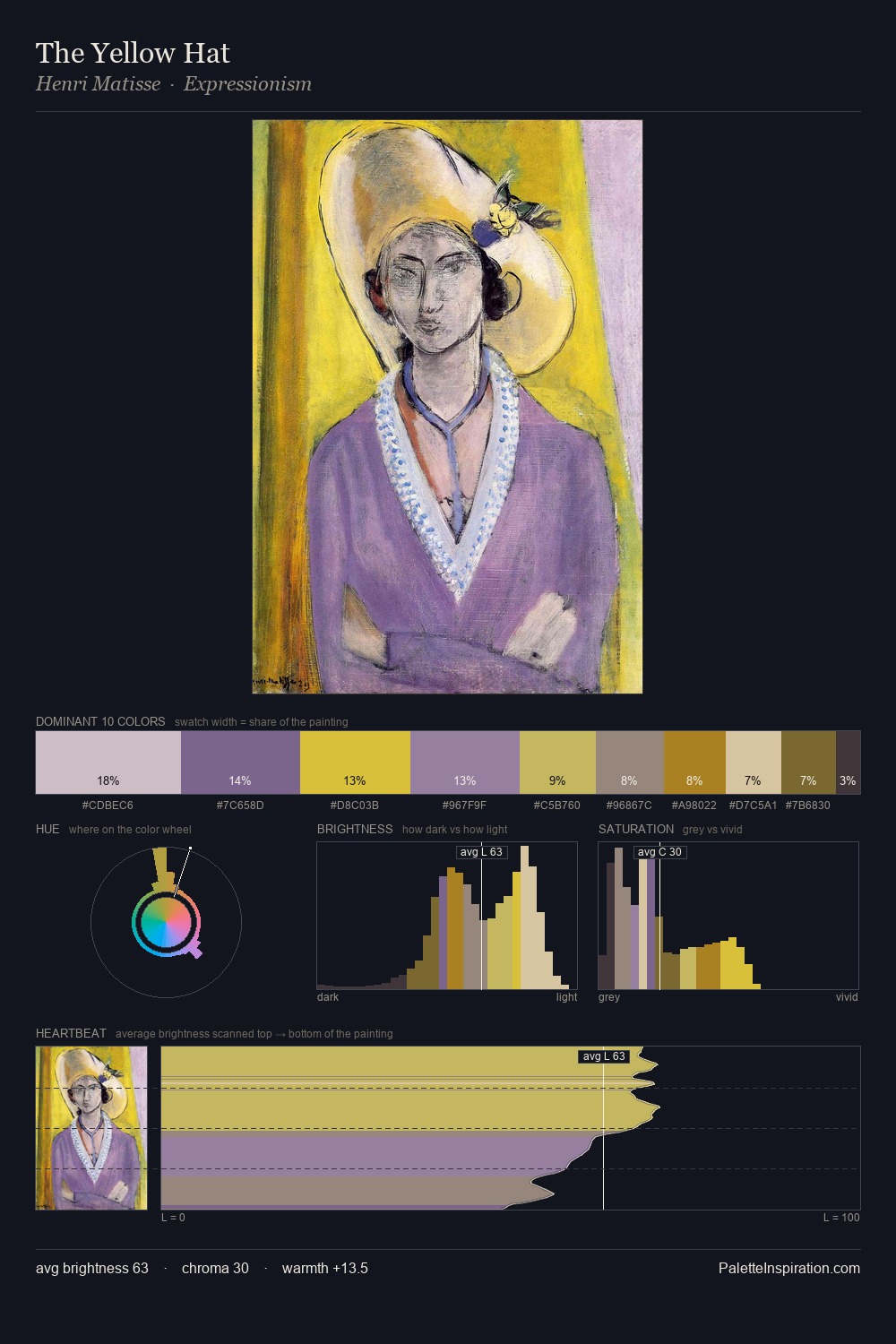Click the 'HUE' section heading
This screenshot has height=1344, width=896.
(47, 829)
